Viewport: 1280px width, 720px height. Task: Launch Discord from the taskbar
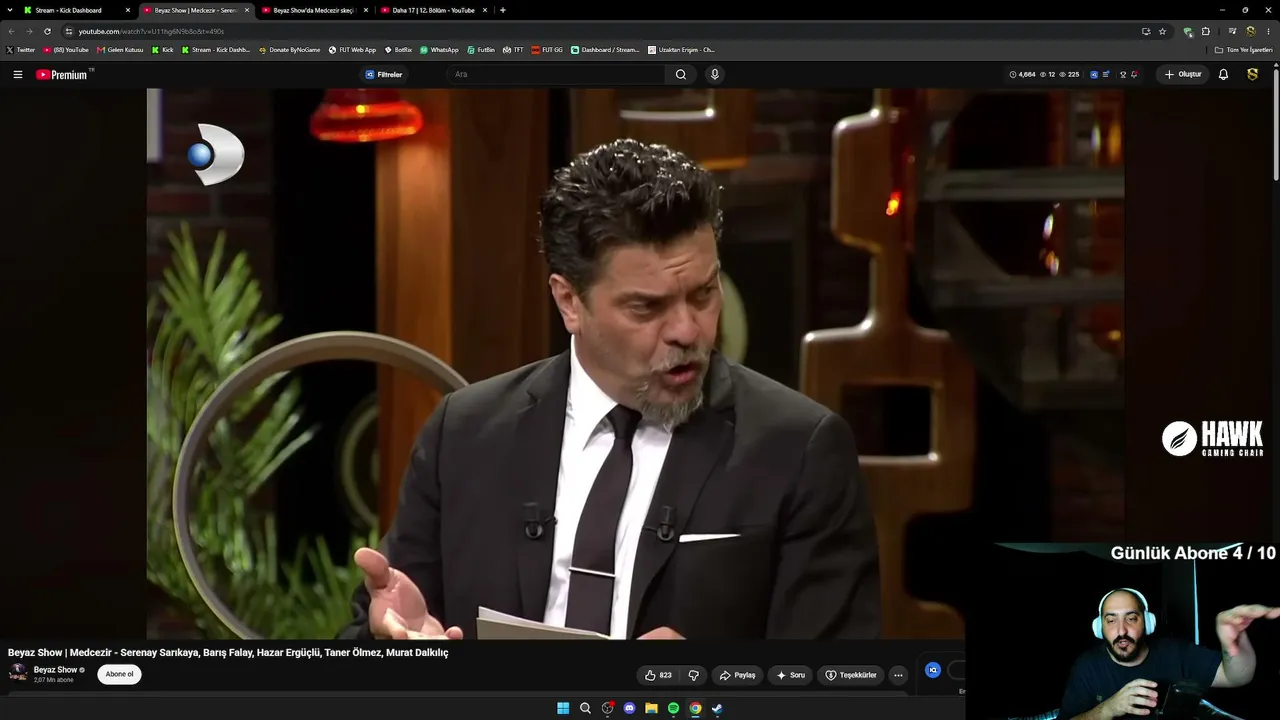click(x=629, y=708)
